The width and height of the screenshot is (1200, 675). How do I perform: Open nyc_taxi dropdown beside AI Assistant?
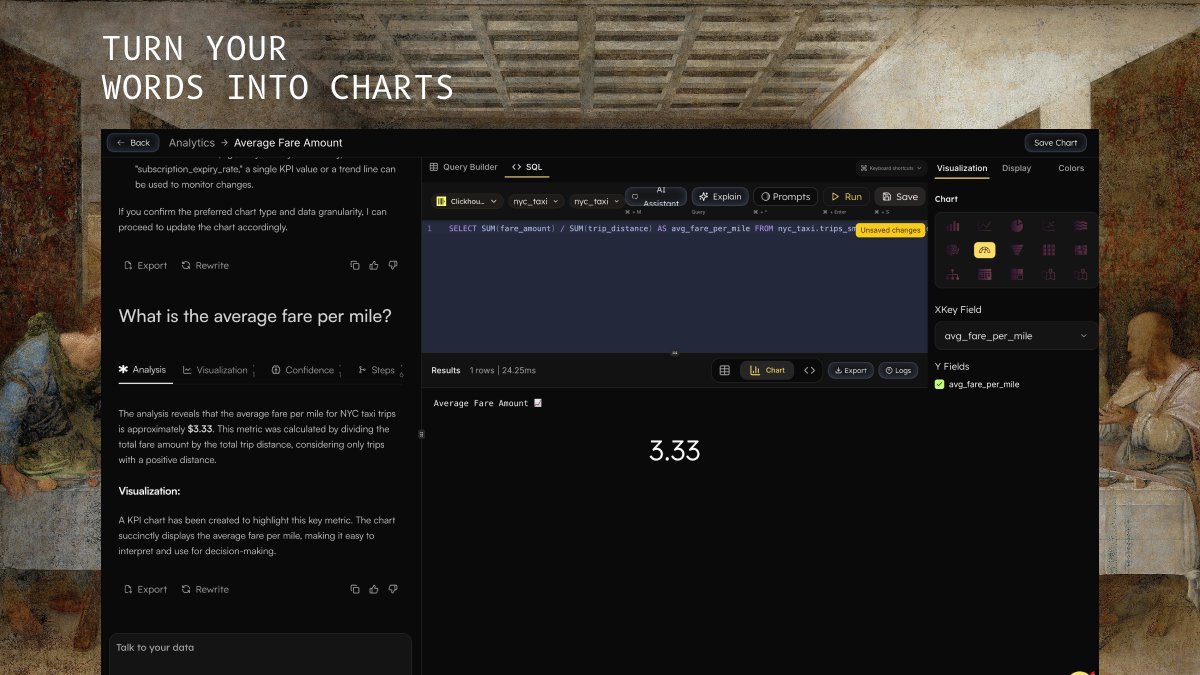click(596, 201)
